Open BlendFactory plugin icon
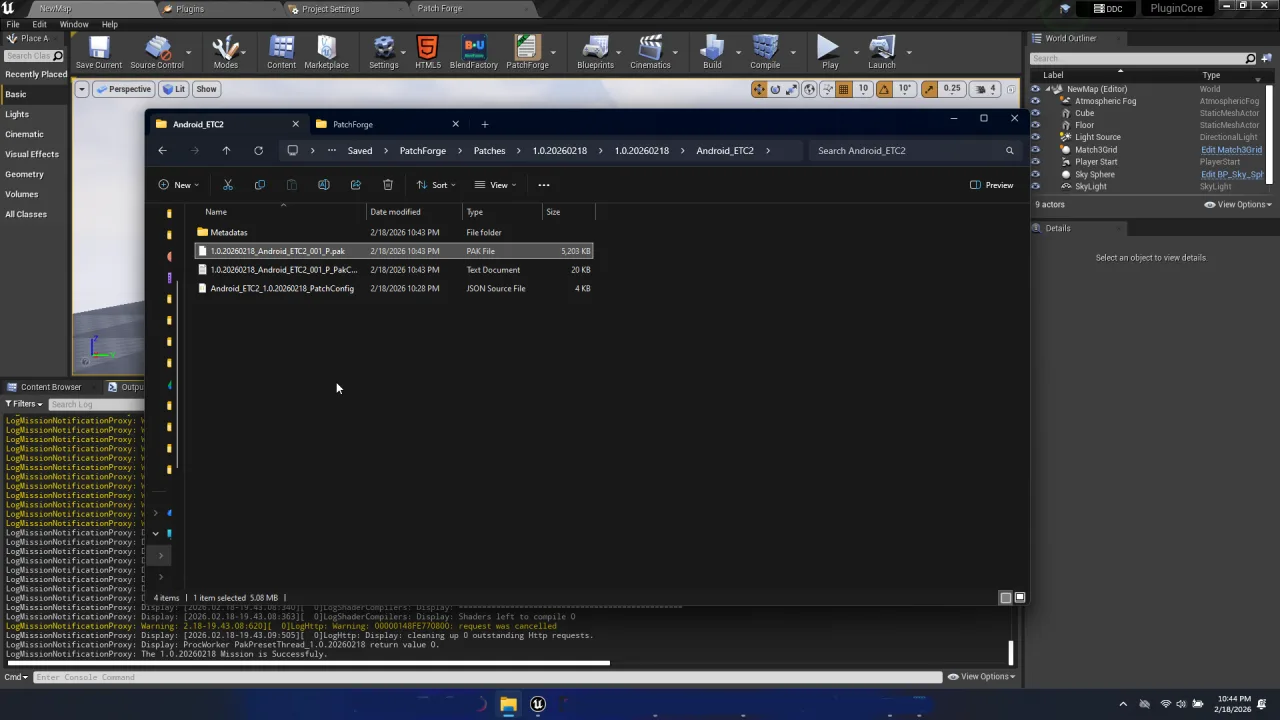This screenshot has height=720, width=1280. point(474,52)
